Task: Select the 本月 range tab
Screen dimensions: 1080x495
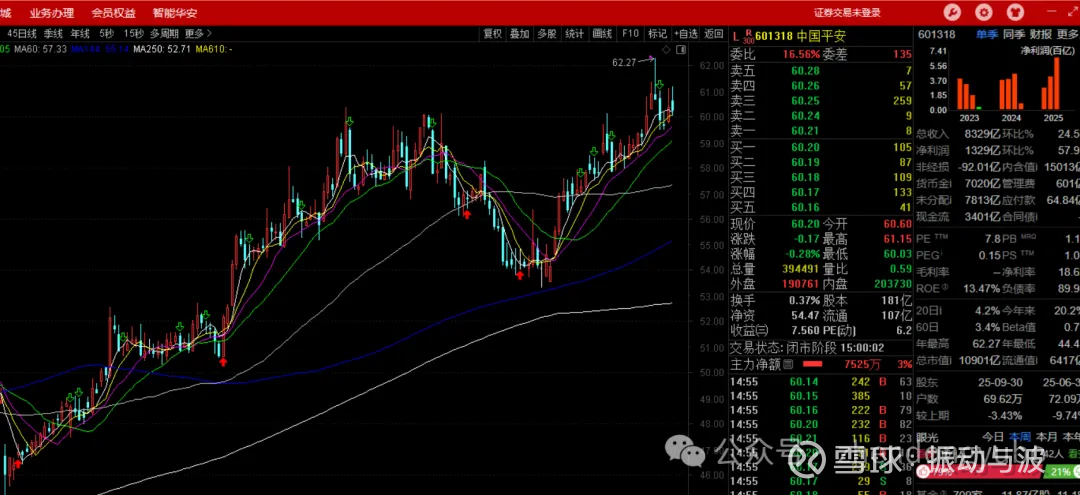Action: coord(1047,436)
